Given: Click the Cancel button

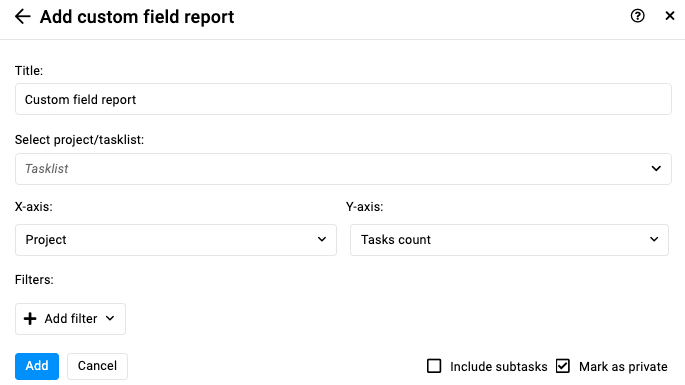Looking at the screenshot, I should click(x=97, y=366).
